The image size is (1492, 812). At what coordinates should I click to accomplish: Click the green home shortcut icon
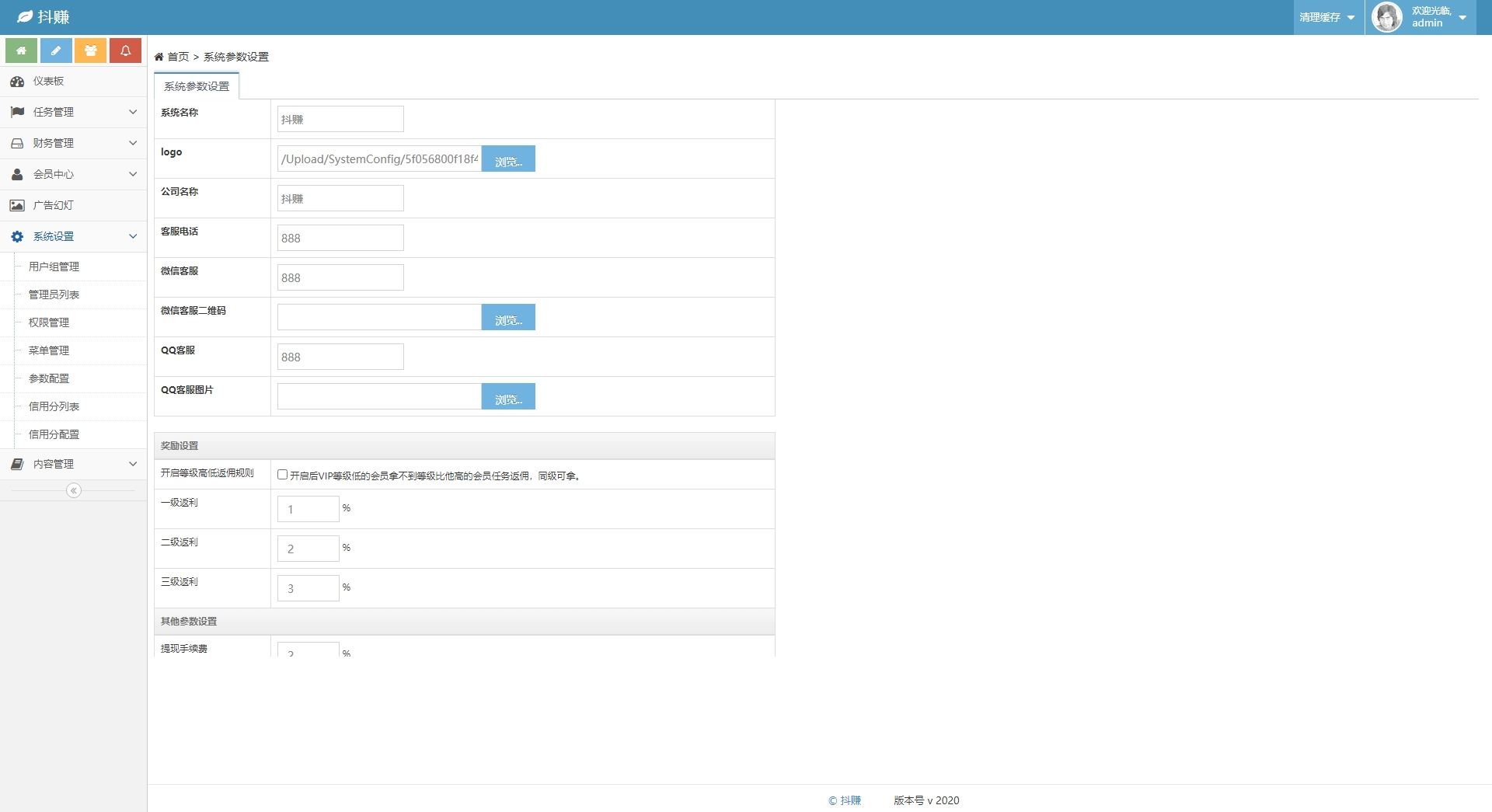[21, 51]
